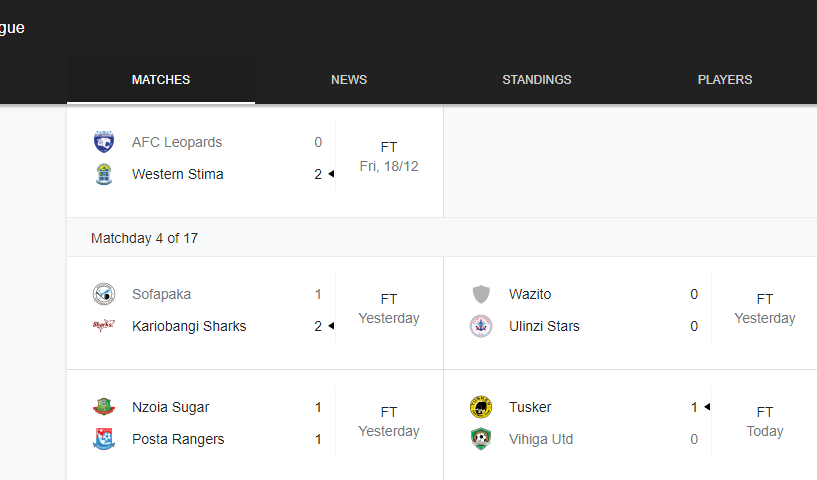Switch to the Standings tab

537,80
